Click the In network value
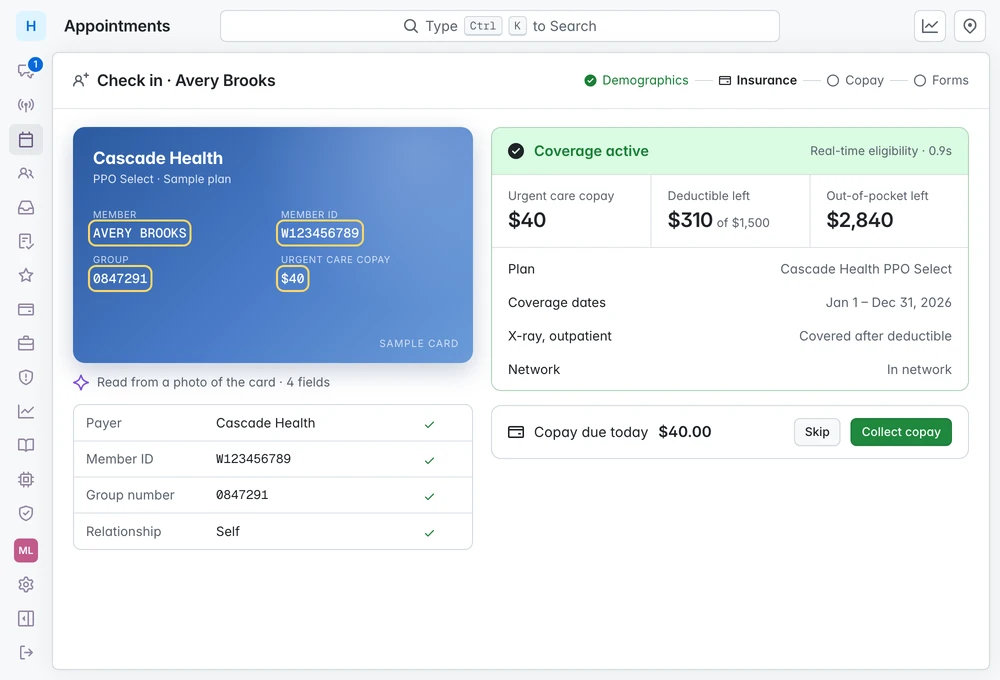This screenshot has height=680, width=1000. click(x=919, y=369)
